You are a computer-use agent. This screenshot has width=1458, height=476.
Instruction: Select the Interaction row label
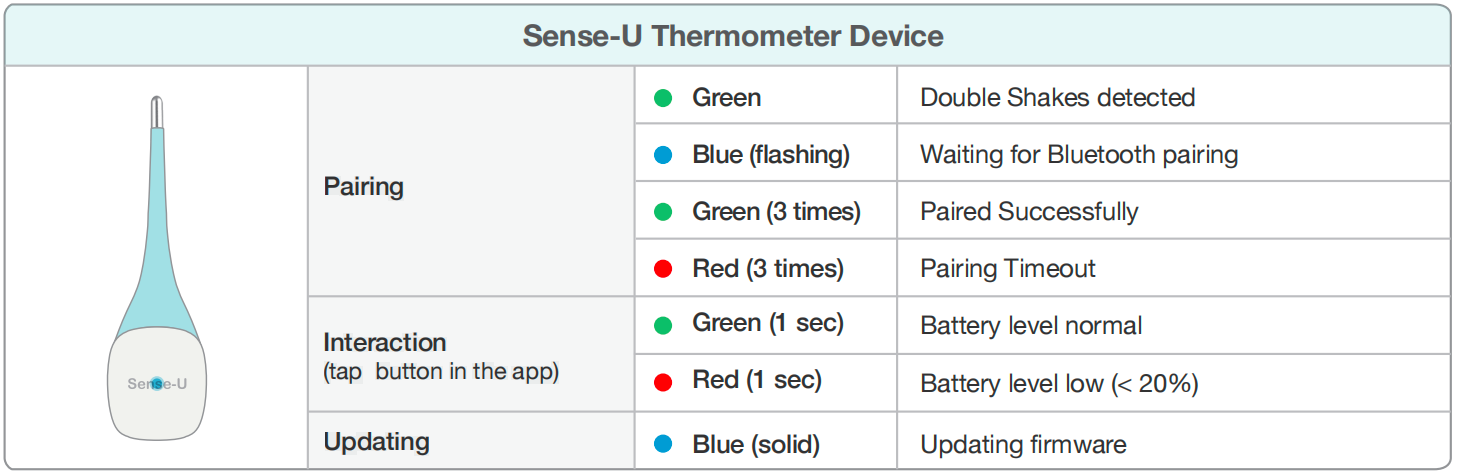(385, 342)
